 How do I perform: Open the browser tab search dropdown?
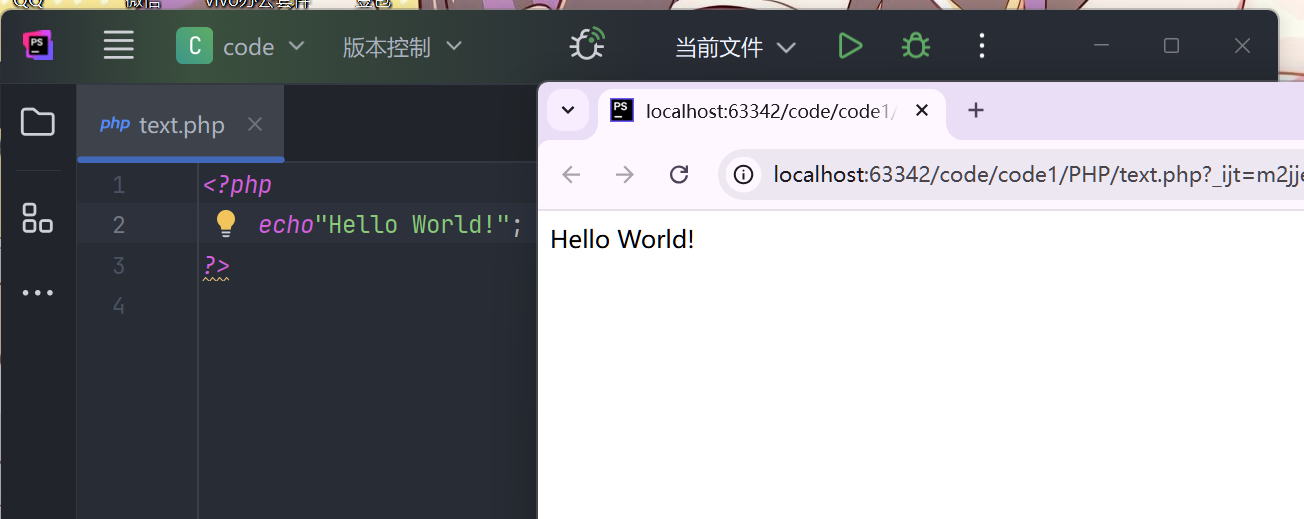[x=568, y=110]
